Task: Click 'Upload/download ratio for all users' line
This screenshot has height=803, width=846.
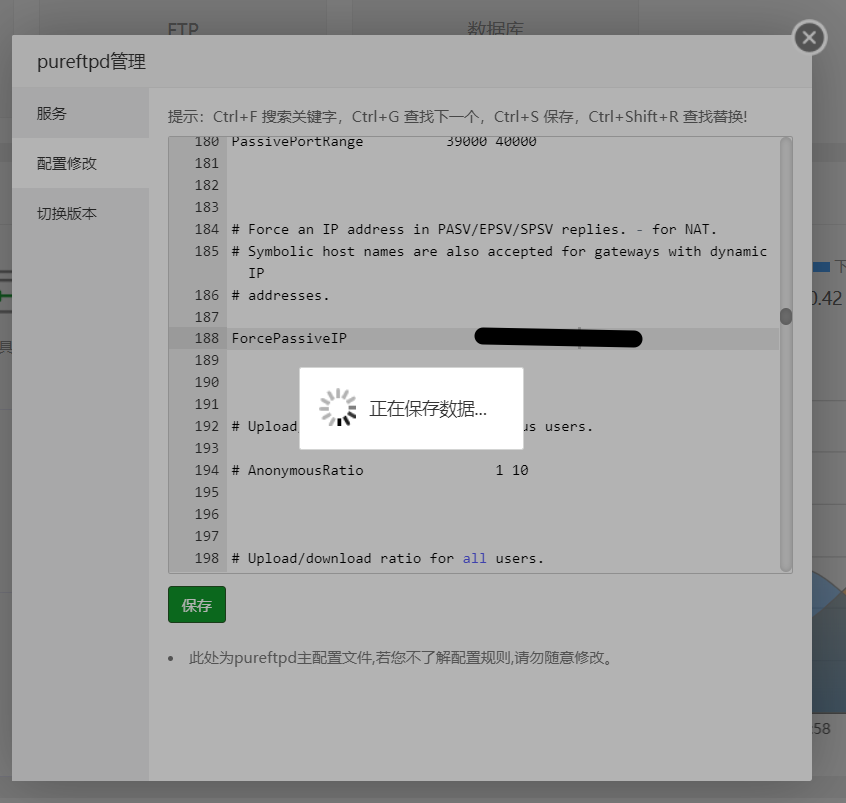Action: click(387, 559)
